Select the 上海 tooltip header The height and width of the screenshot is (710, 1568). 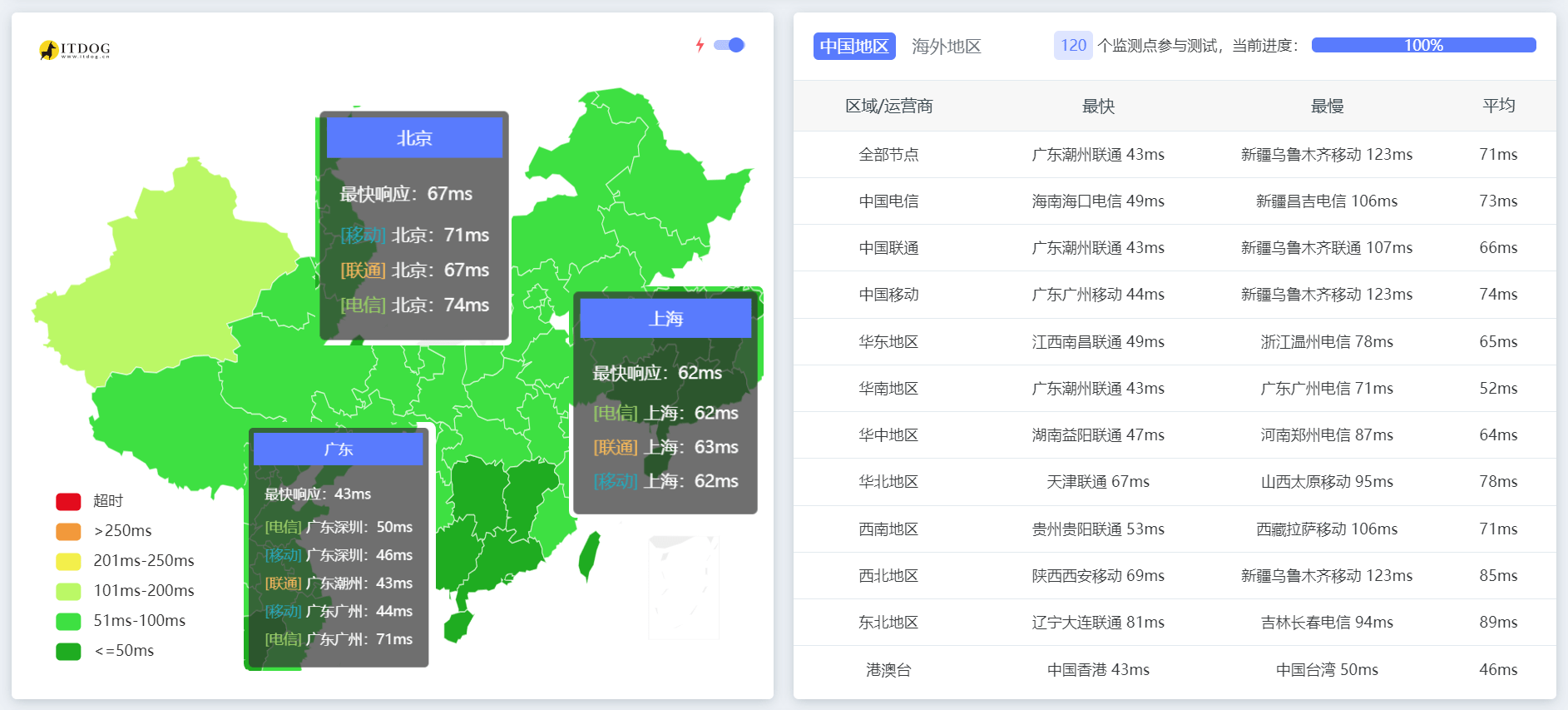(665, 319)
